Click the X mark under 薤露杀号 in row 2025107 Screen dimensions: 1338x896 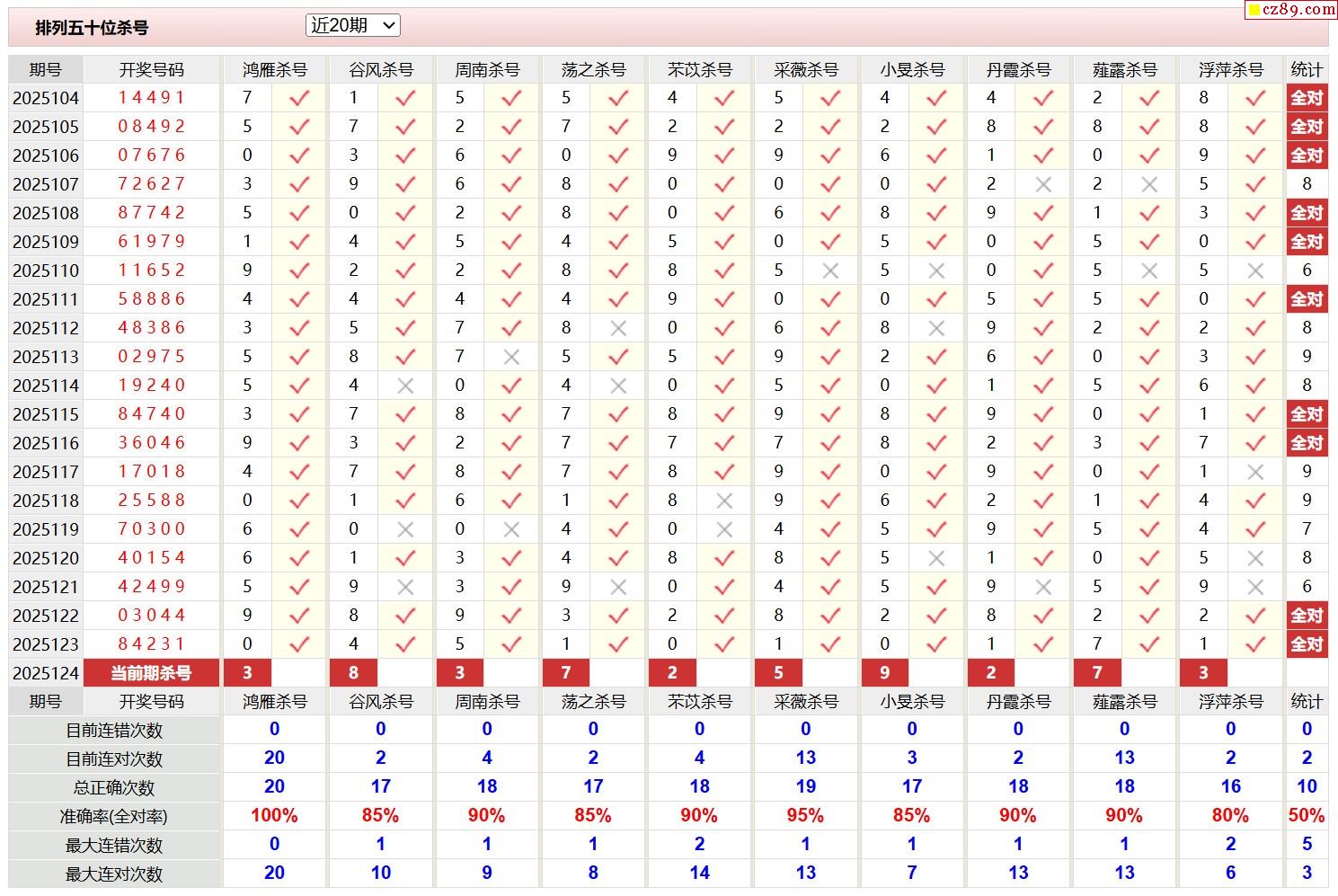[1148, 184]
